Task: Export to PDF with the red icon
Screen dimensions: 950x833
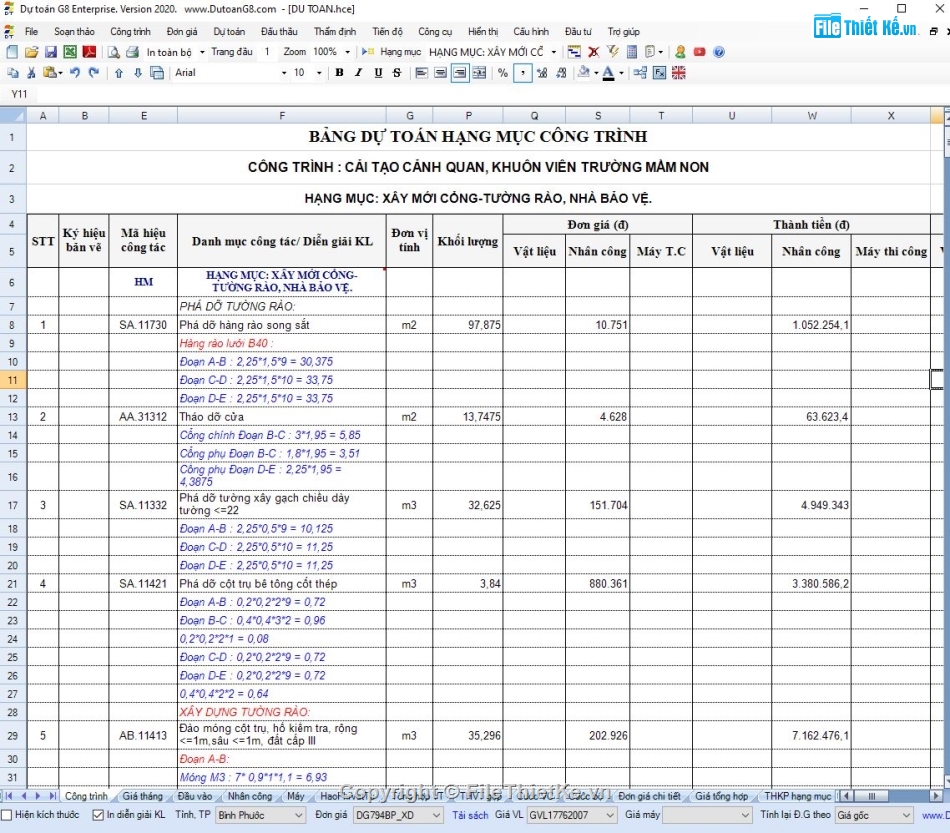Action: (90, 52)
